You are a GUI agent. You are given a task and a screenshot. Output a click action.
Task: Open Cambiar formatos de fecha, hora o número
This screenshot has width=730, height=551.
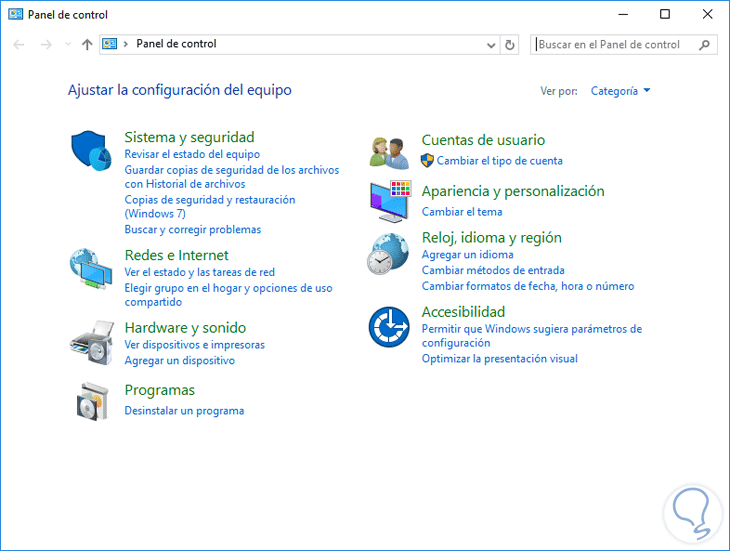(x=527, y=286)
